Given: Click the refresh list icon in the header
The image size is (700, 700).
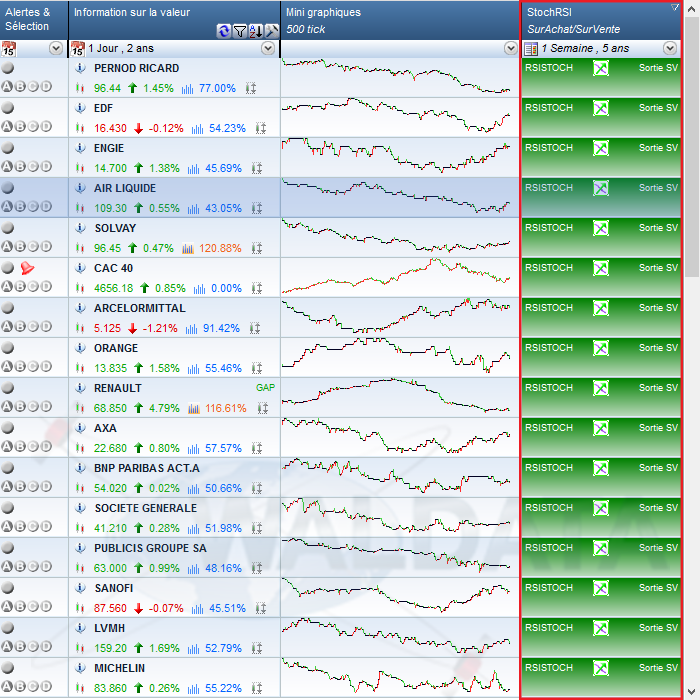Looking at the screenshot, I should click(x=224, y=31).
